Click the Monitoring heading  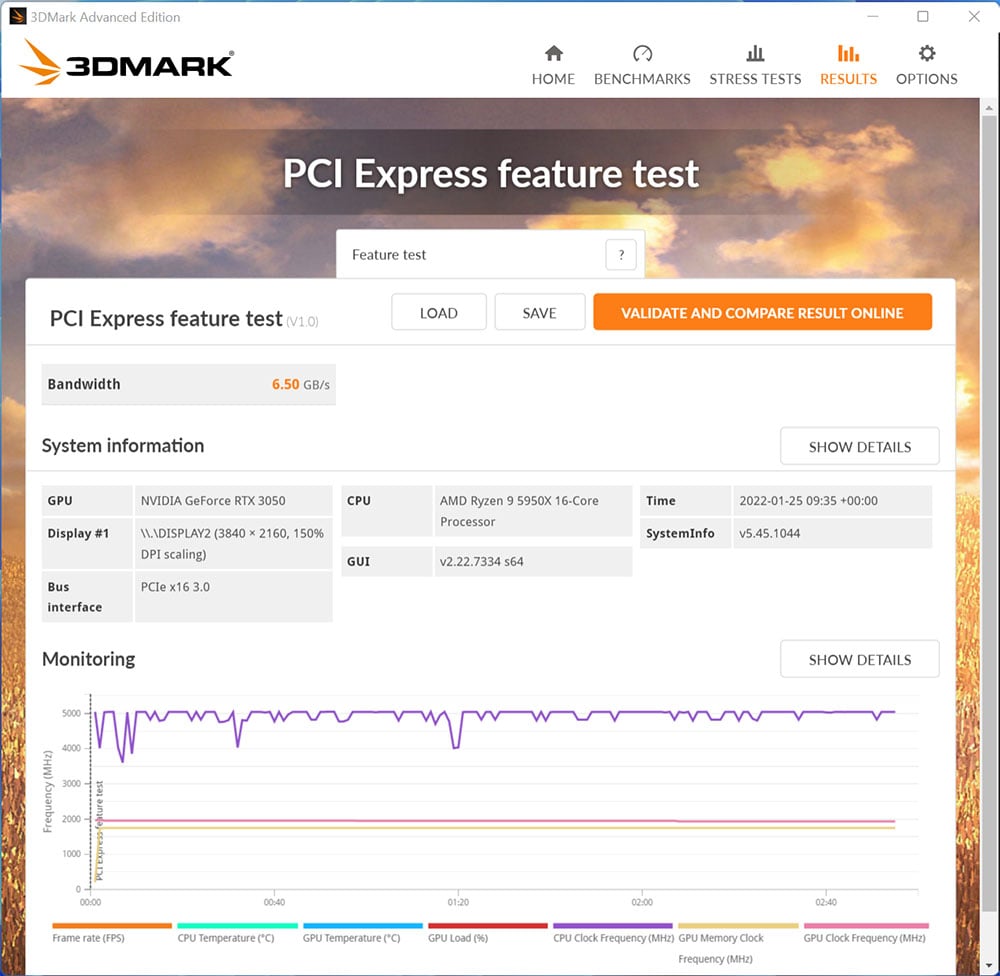(89, 659)
